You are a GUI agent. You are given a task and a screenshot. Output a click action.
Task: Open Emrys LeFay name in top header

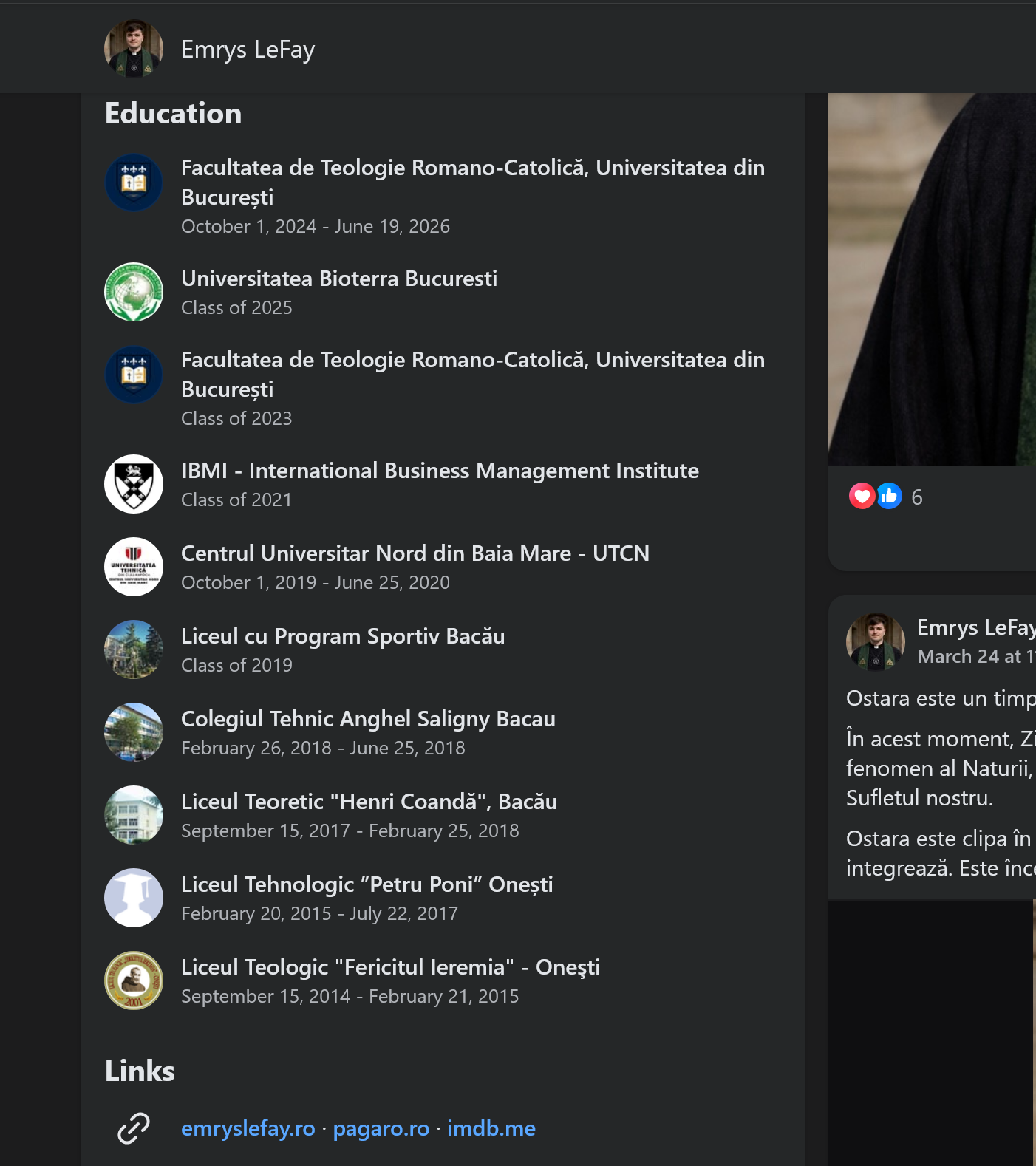point(248,50)
